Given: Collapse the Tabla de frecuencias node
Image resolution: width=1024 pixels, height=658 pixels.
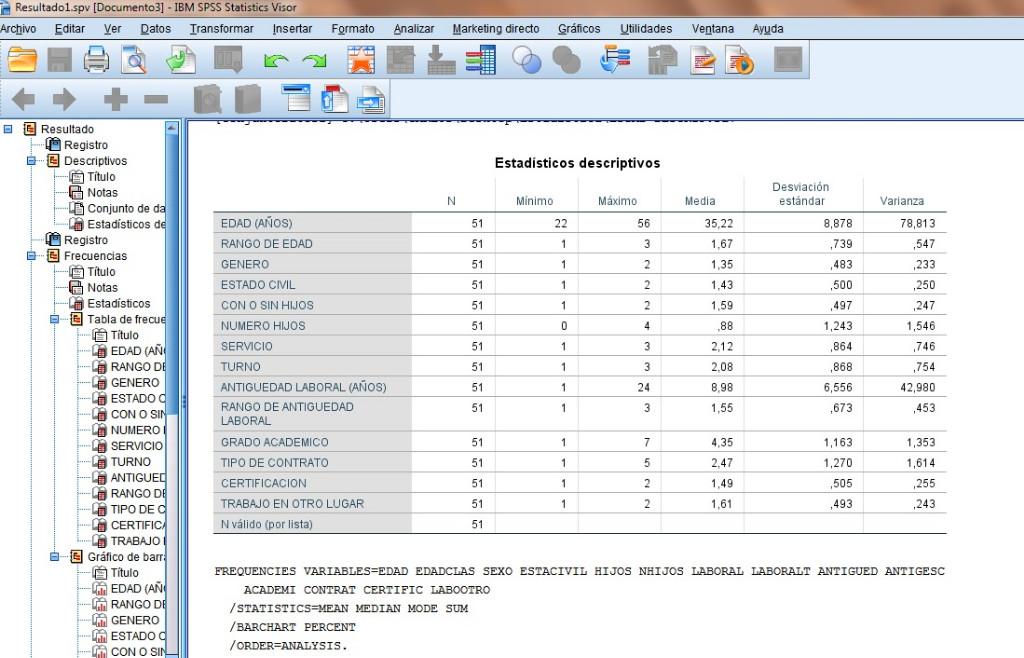Looking at the screenshot, I should (x=55, y=319).
